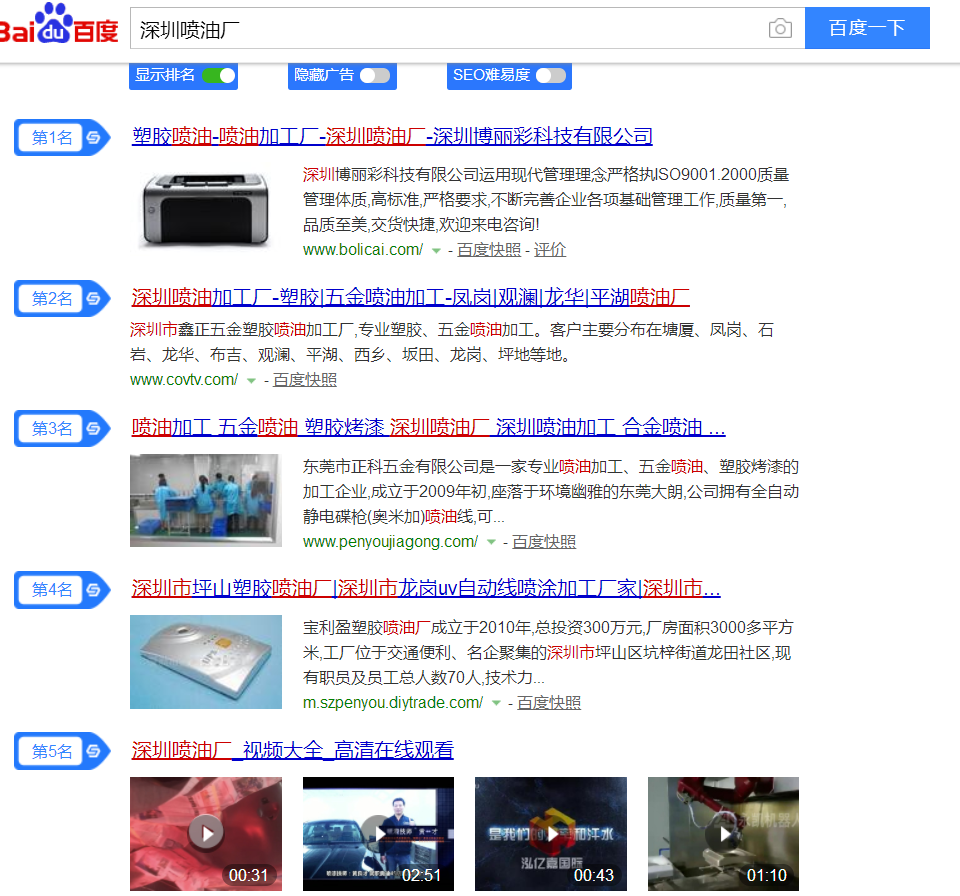
Task: Open 百度快照 for the szpenyou.diytrade.com result
Action: point(549,702)
